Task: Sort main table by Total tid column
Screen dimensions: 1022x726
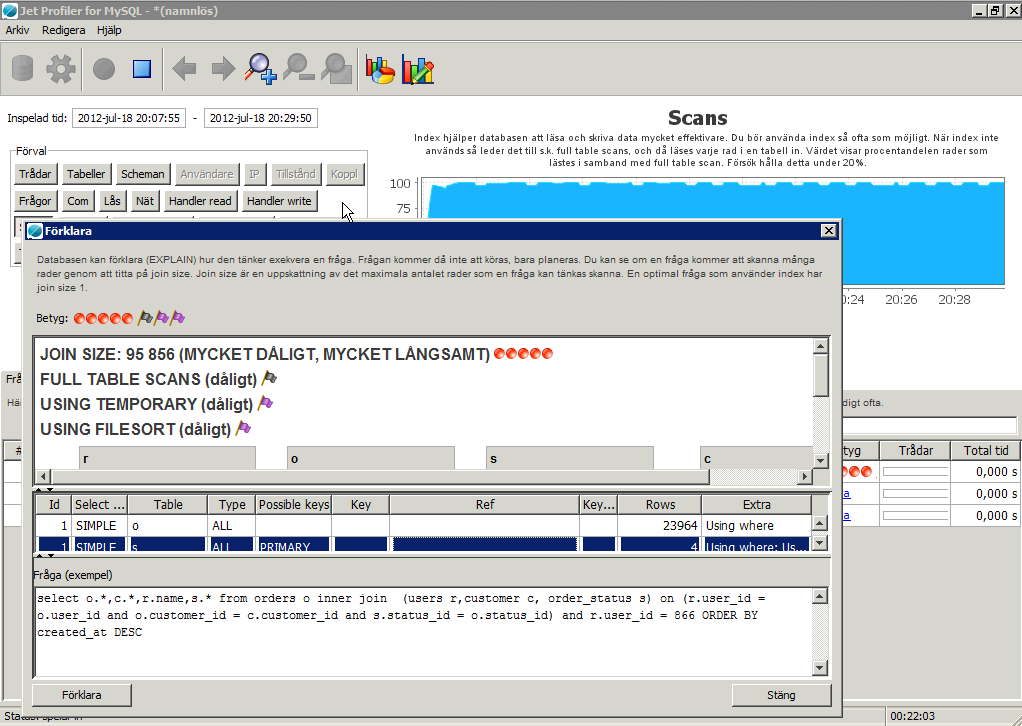Action: pos(986,450)
